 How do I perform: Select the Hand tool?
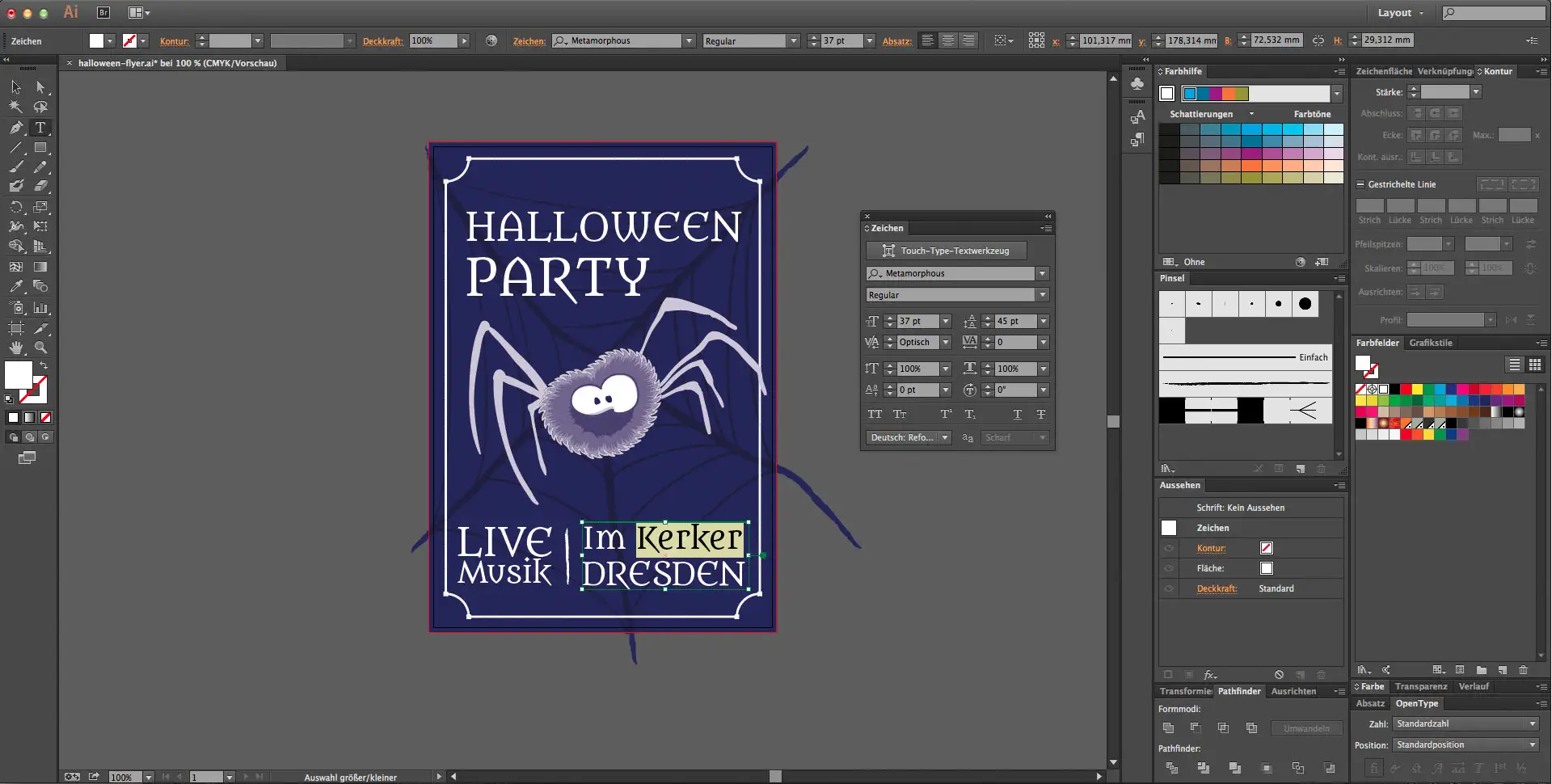tap(15, 345)
